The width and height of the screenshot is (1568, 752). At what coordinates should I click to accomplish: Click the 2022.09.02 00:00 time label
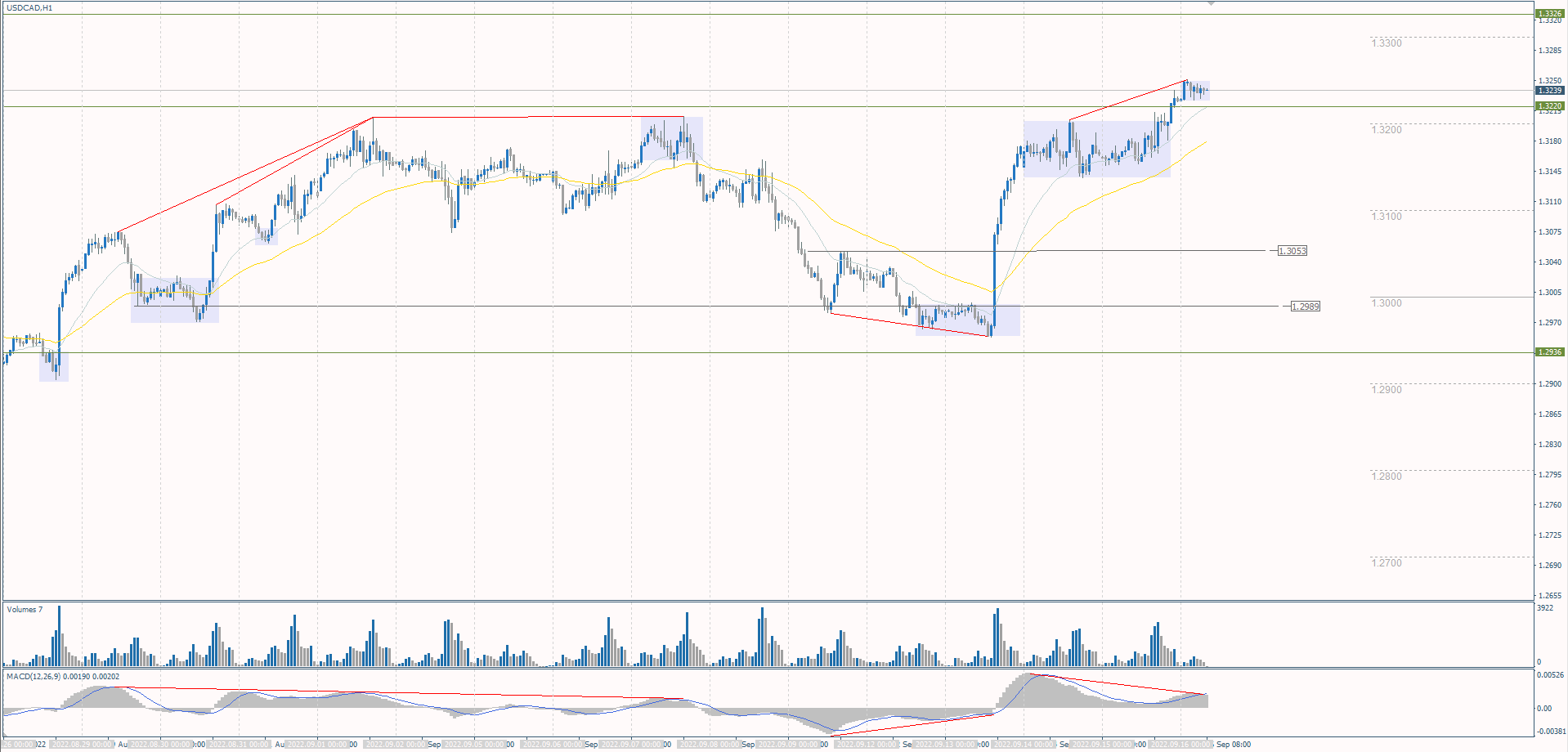pyautogui.click(x=396, y=745)
